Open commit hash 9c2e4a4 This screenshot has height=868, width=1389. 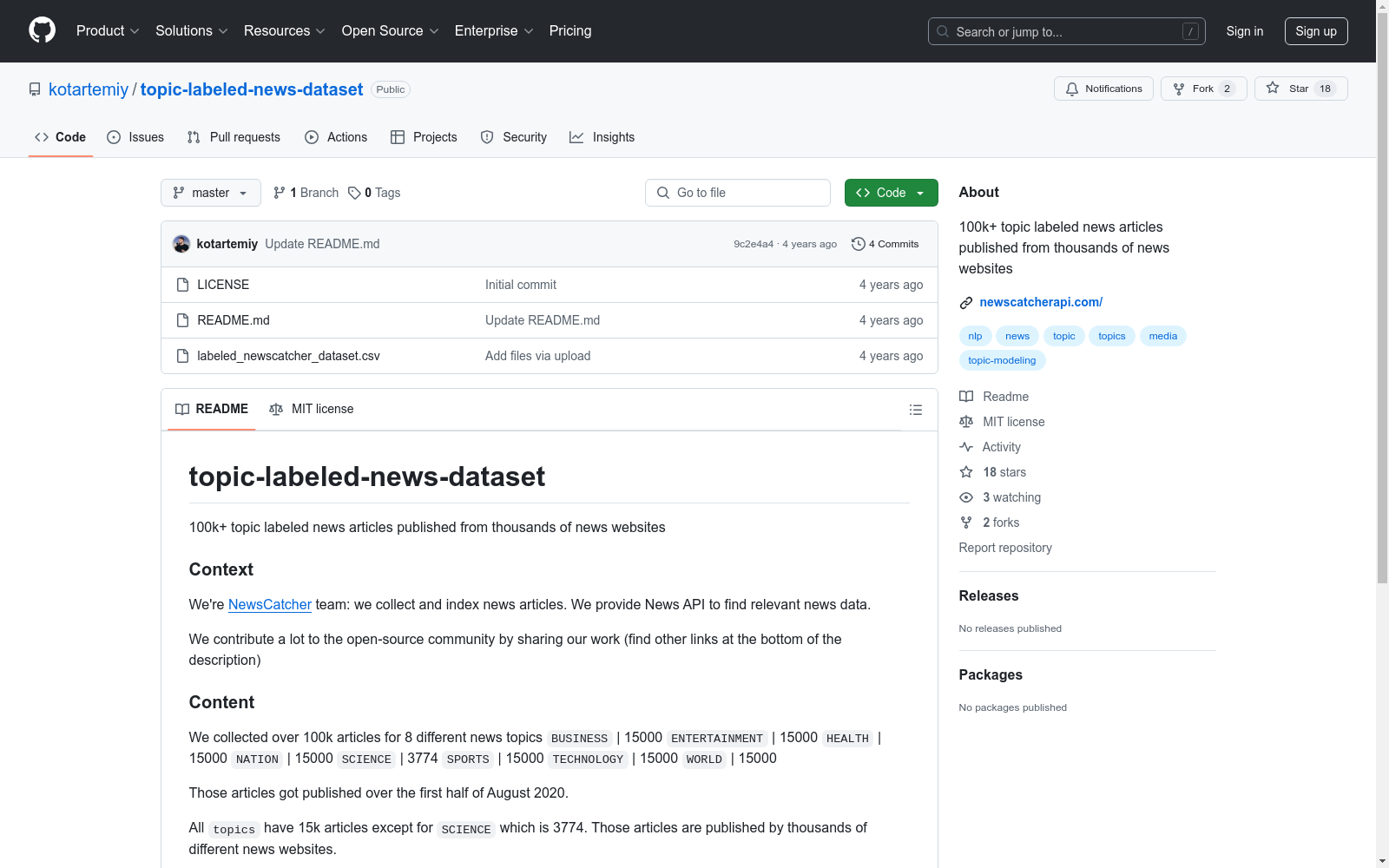(x=754, y=244)
